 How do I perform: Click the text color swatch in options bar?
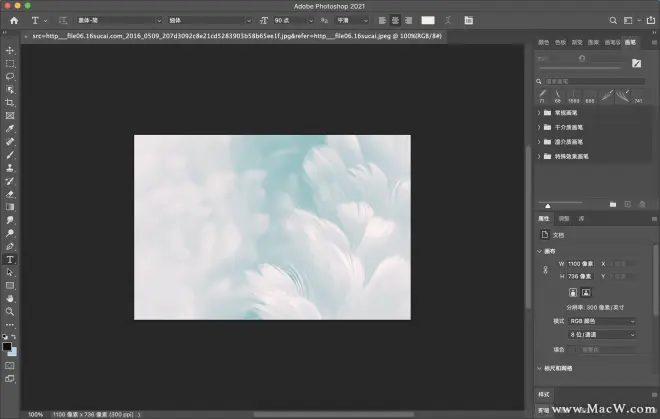(428, 20)
